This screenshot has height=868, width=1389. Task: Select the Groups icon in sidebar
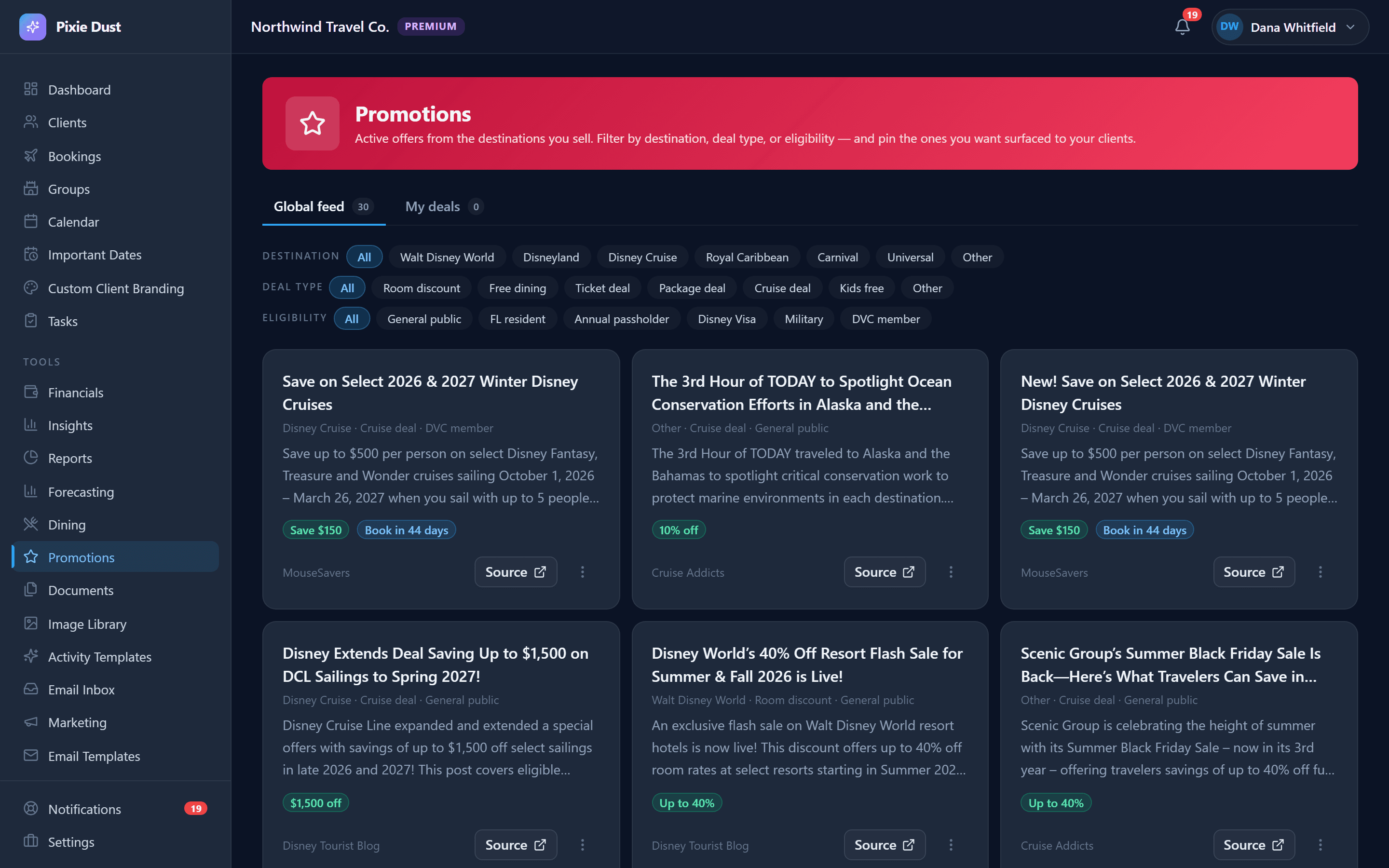31,188
